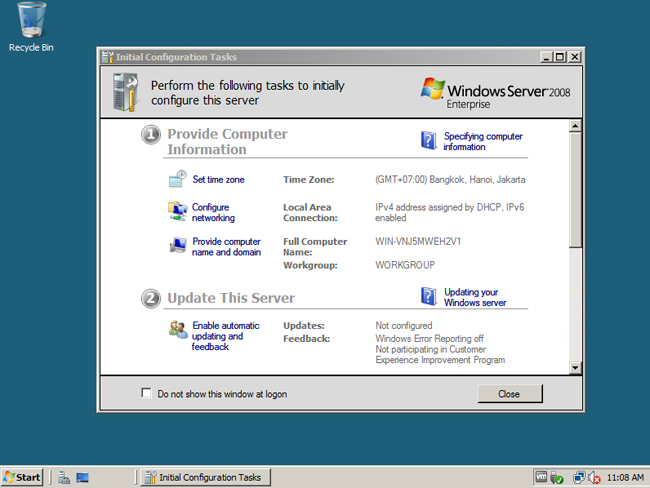Click the Time Zone: label
The image size is (650, 488).
pyautogui.click(x=308, y=180)
